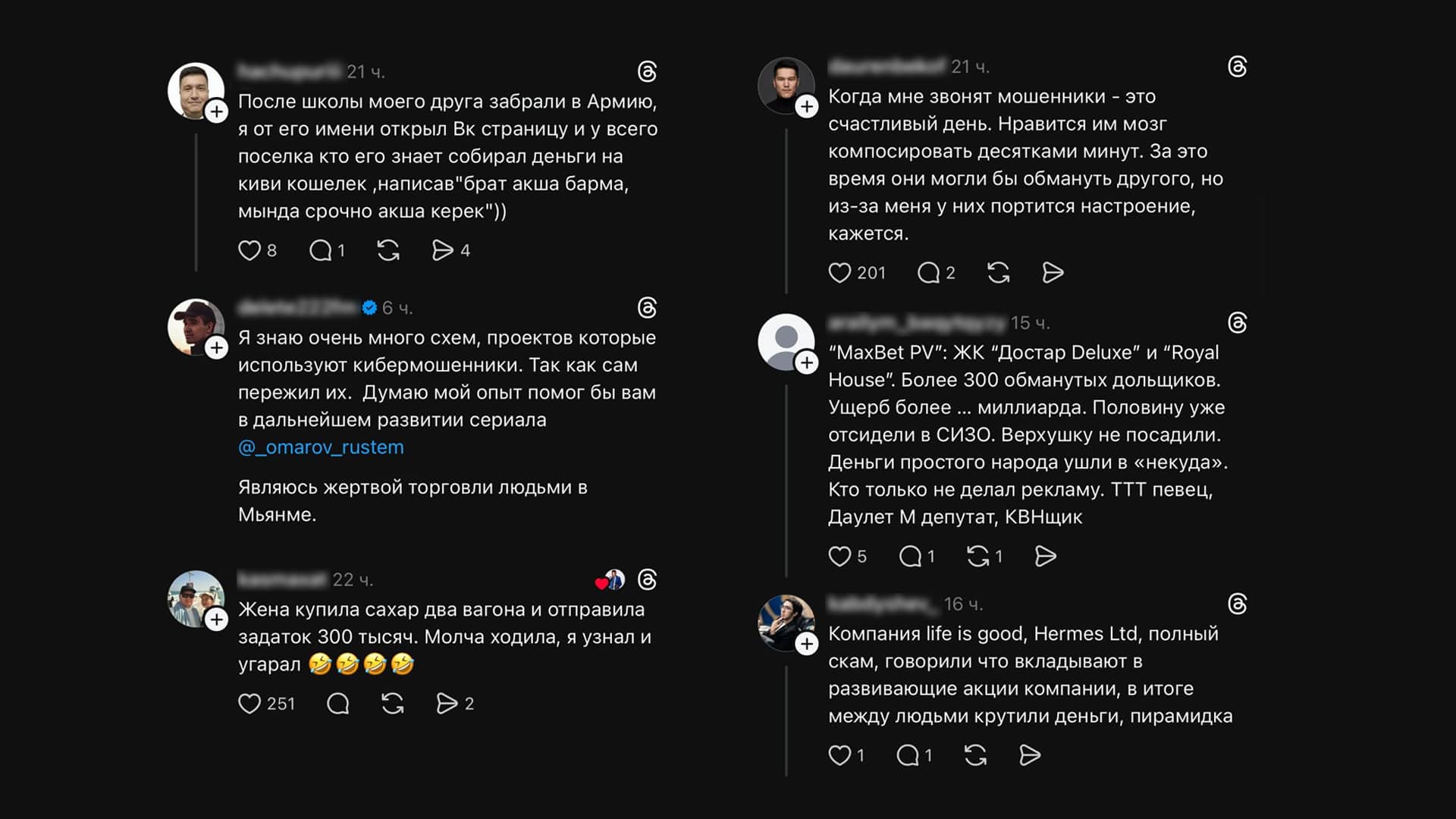The height and width of the screenshot is (819, 1456).
Task: Follow the author of the Hermes Ltd post
Action: click(807, 644)
